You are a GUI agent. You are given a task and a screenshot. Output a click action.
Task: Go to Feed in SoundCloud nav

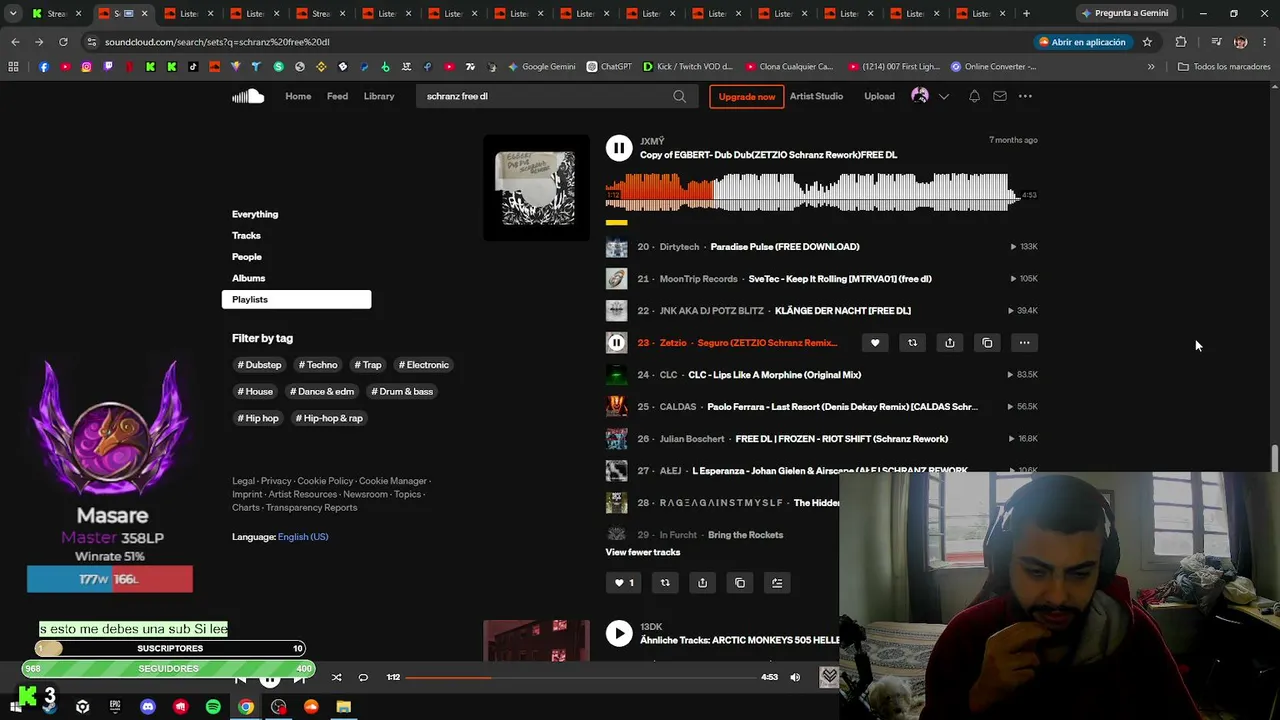337,96
